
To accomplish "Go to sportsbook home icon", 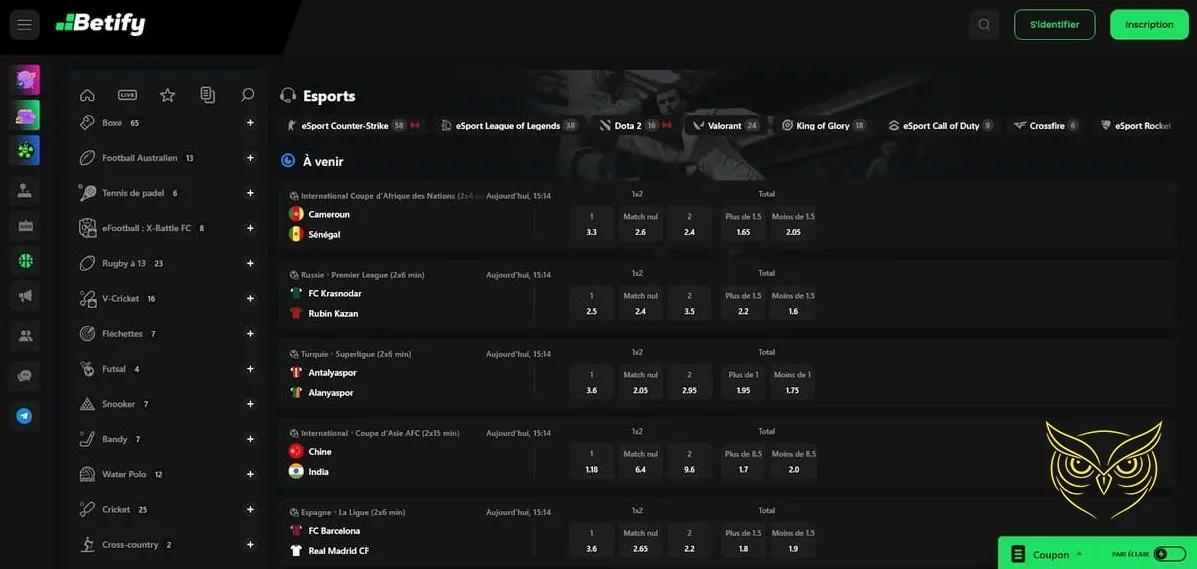I will (87, 95).
